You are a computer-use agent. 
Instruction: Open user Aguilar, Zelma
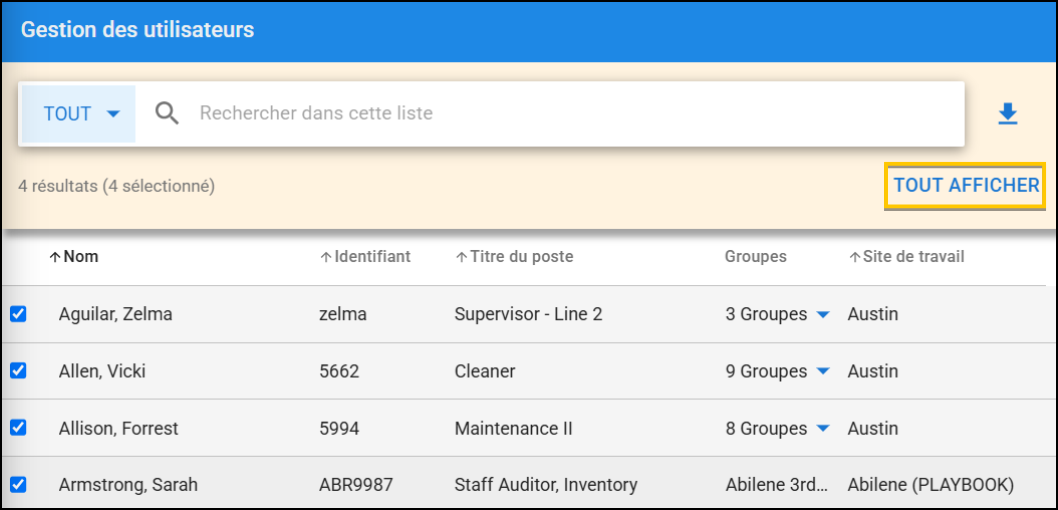pos(115,314)
